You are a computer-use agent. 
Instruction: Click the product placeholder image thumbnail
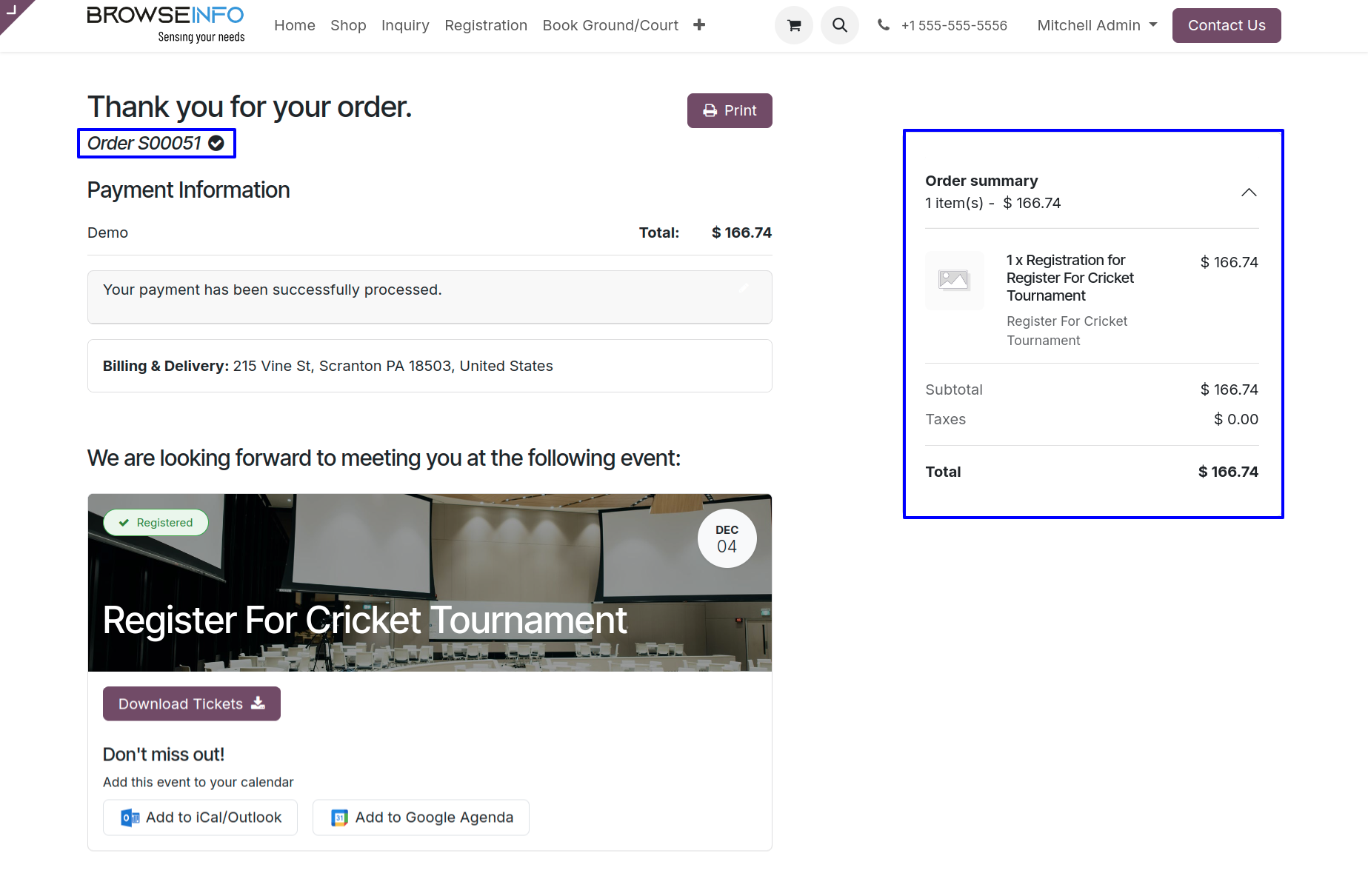(x=954, y=280)
